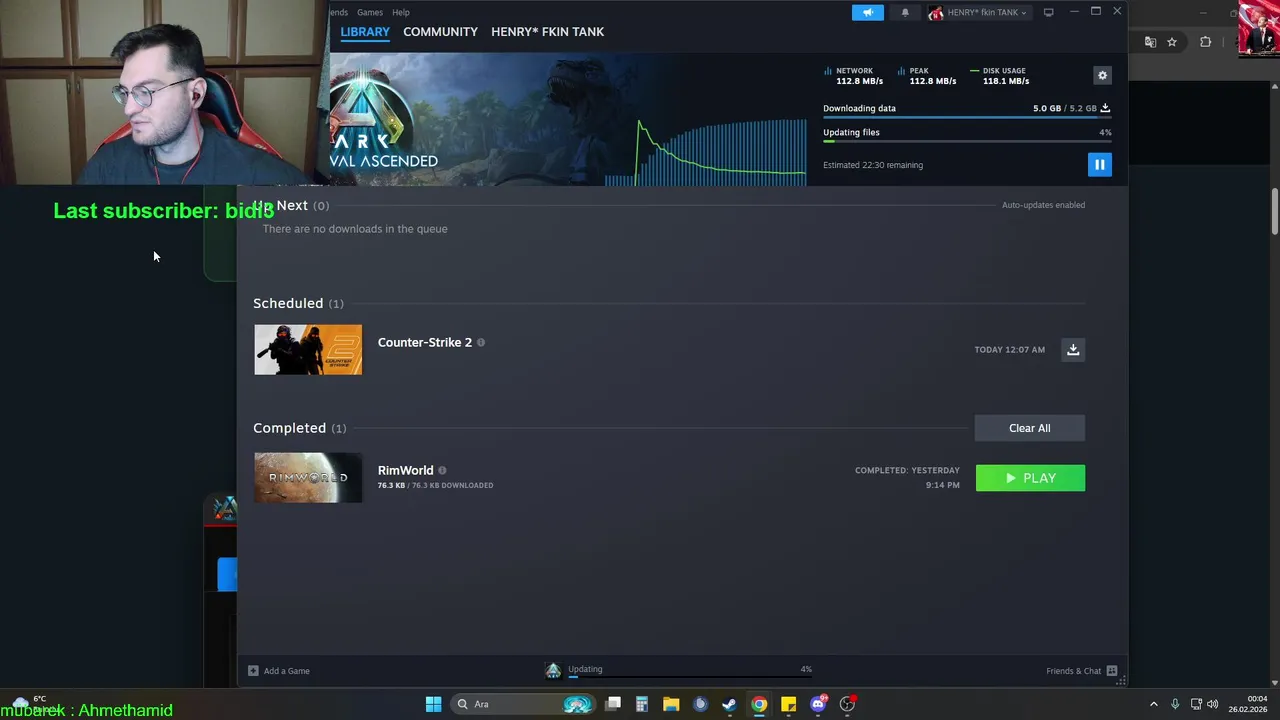
Task: Open the clock and date flyout
Action: (1247, 704)
